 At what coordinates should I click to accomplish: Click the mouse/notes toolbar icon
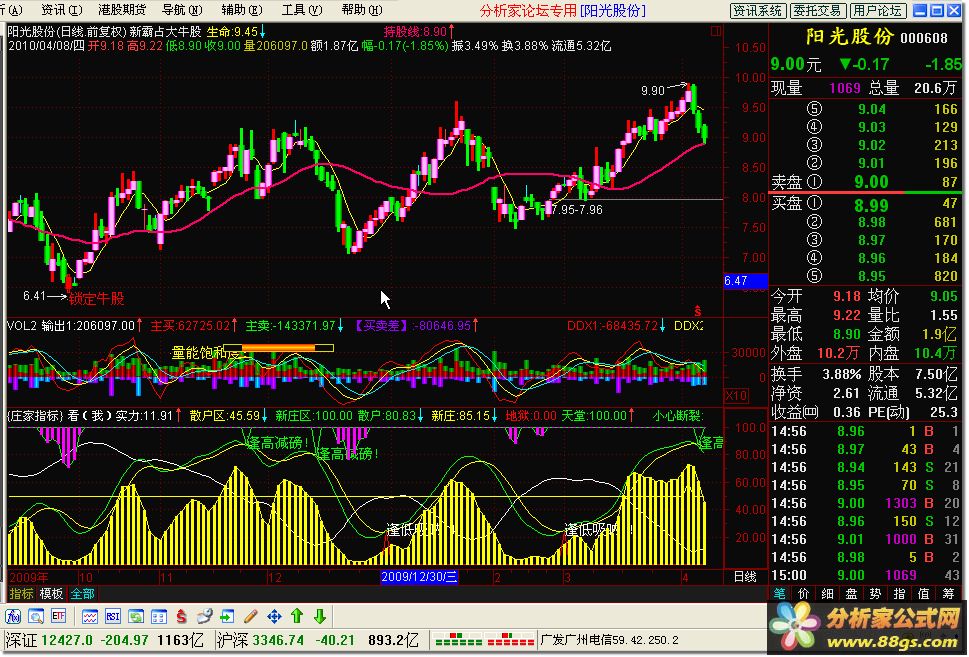[205, 616]
